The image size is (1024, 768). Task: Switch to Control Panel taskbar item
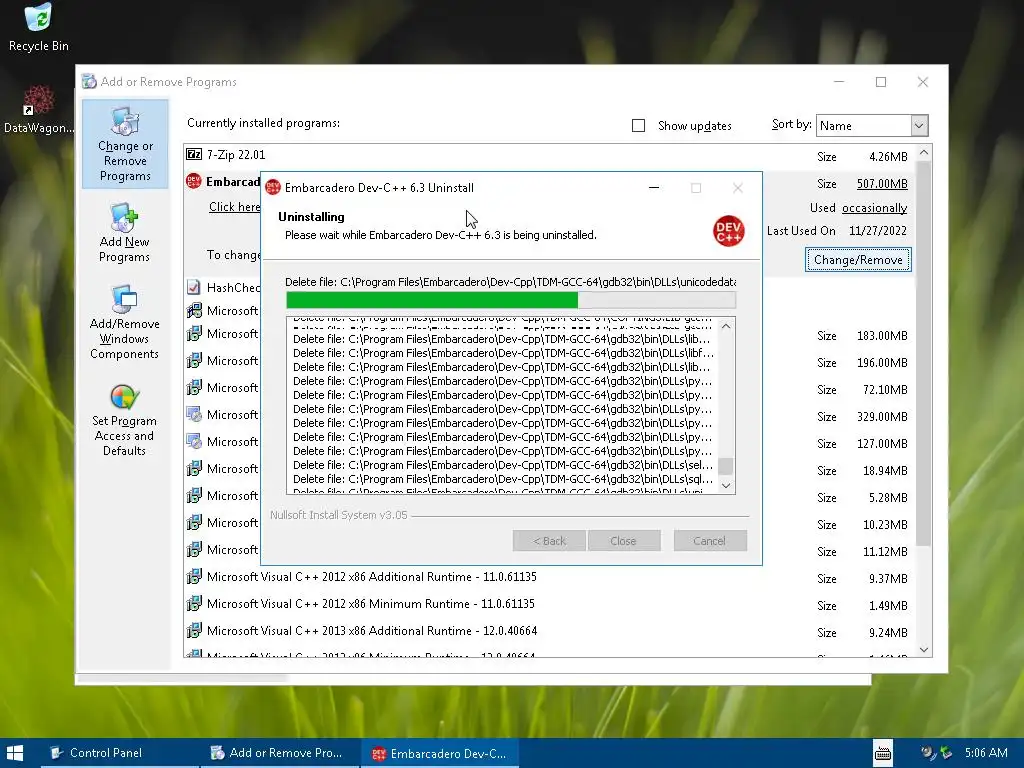pyautogui.click(x=120, y=753)
